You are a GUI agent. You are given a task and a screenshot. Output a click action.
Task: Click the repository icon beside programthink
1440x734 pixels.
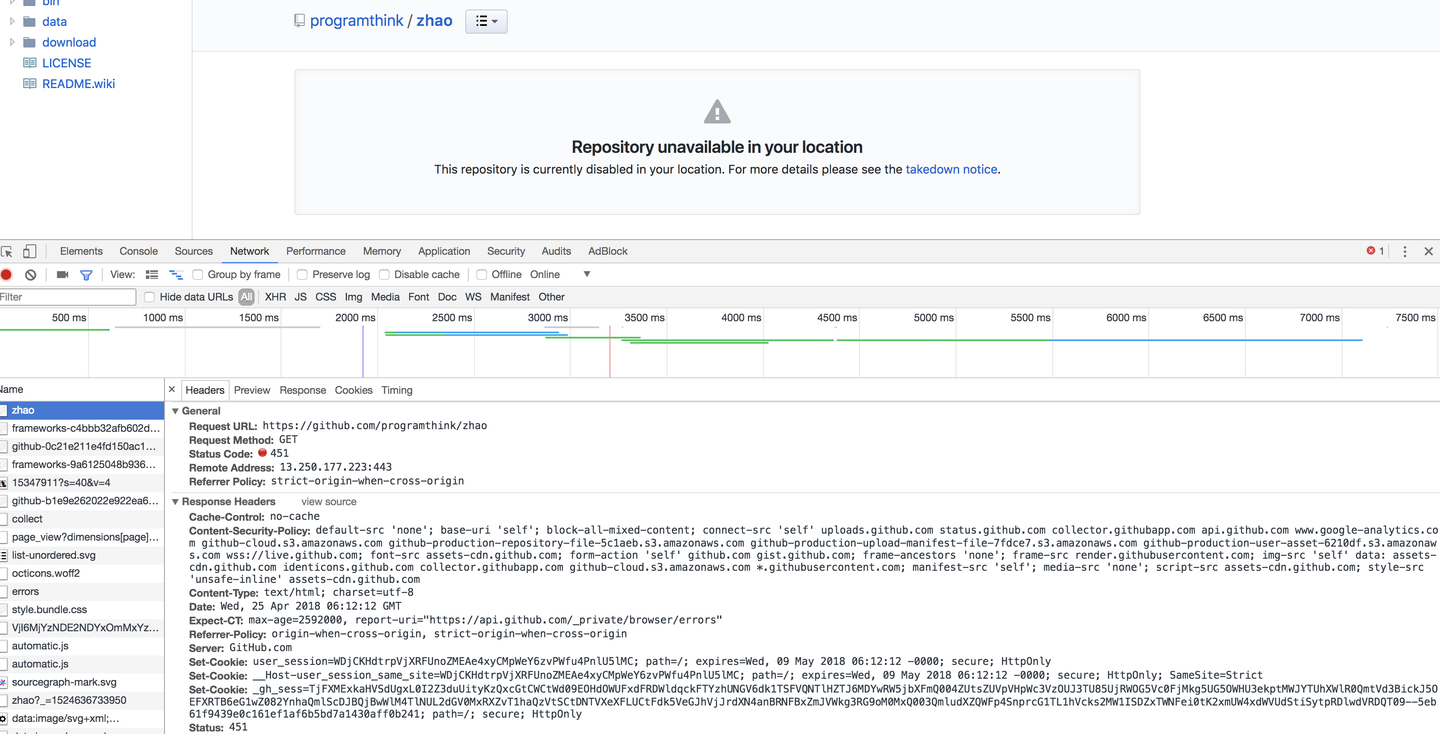coord(299,21)
